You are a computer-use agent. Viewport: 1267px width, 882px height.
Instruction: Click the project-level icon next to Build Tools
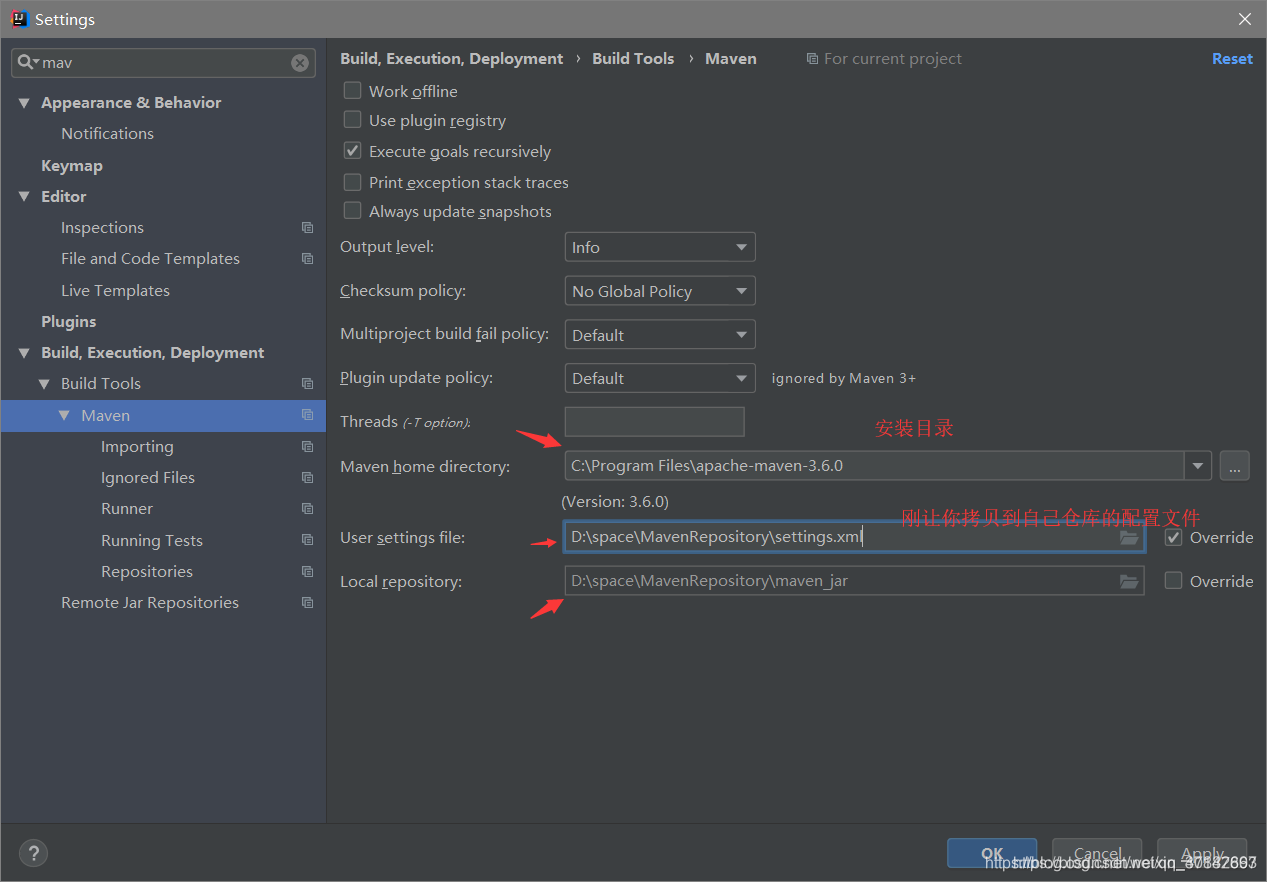307,384
